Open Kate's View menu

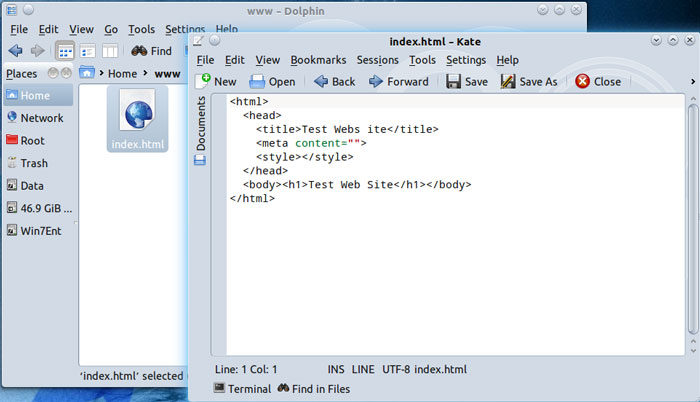(x=267, y=60)
